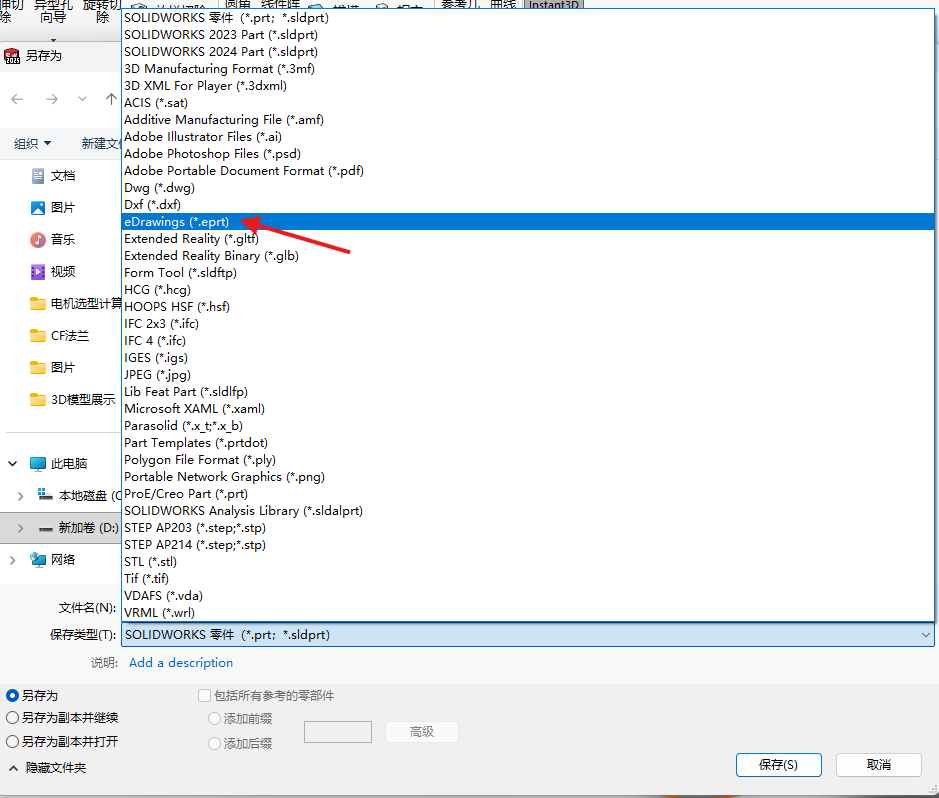The width and height of the screenshot is (939, 798).
Task: Open the 音乐 library in sidebar
Action: coord(62,240)
